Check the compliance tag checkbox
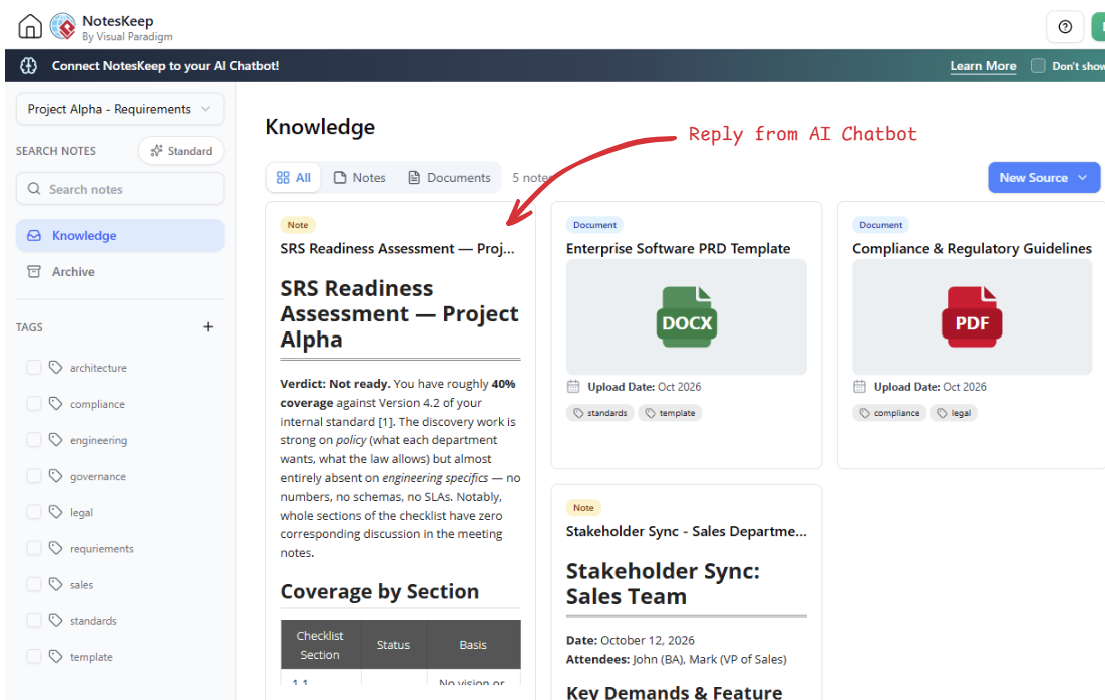This screenshot has height=700, width=1105. [x=34, y=403]
